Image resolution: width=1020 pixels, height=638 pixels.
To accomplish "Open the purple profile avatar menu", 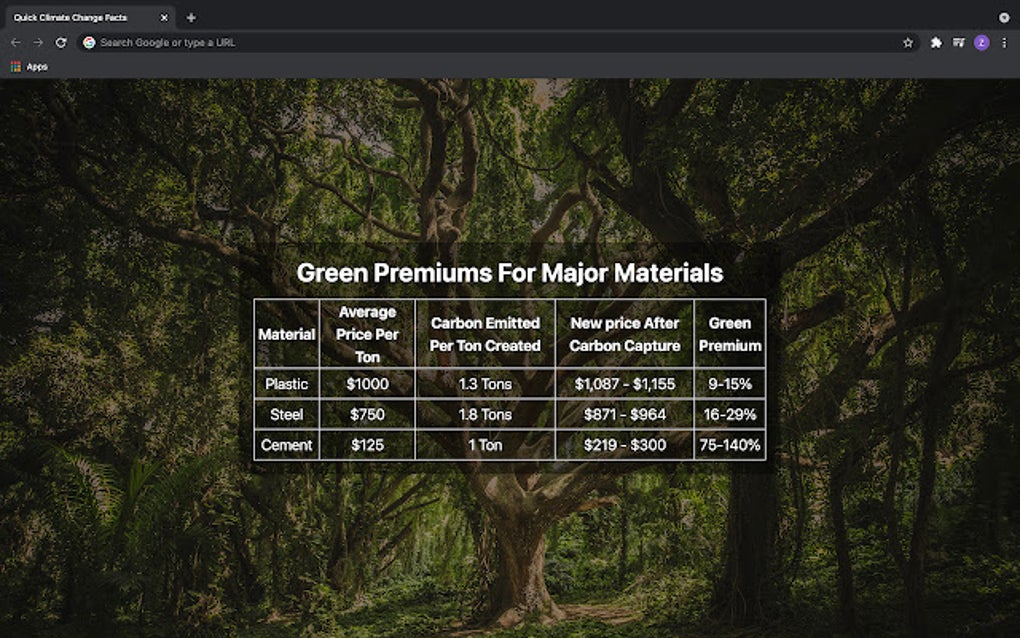I will (981, 43).
